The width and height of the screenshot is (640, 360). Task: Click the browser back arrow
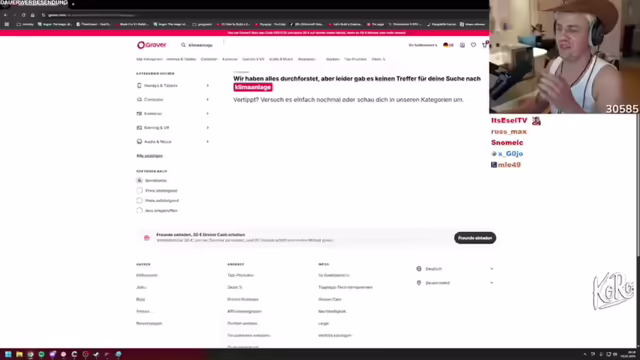tap(5, 15)
